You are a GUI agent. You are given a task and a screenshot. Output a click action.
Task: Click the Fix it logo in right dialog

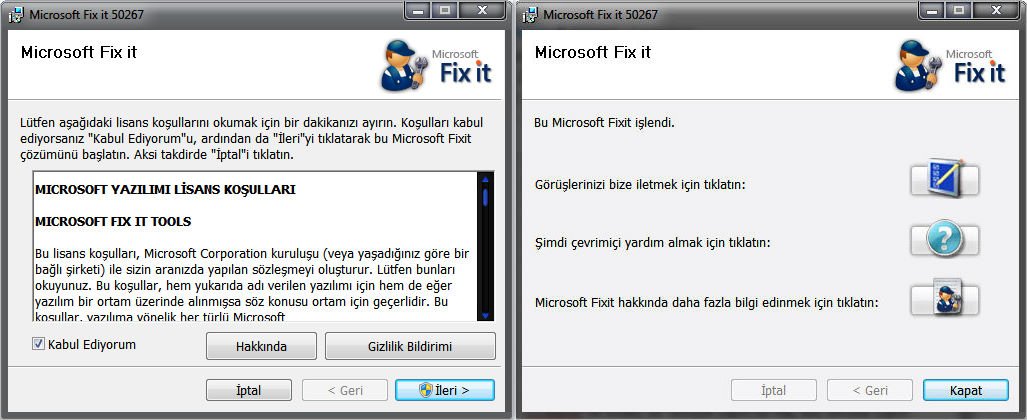(x=951, y=65)
